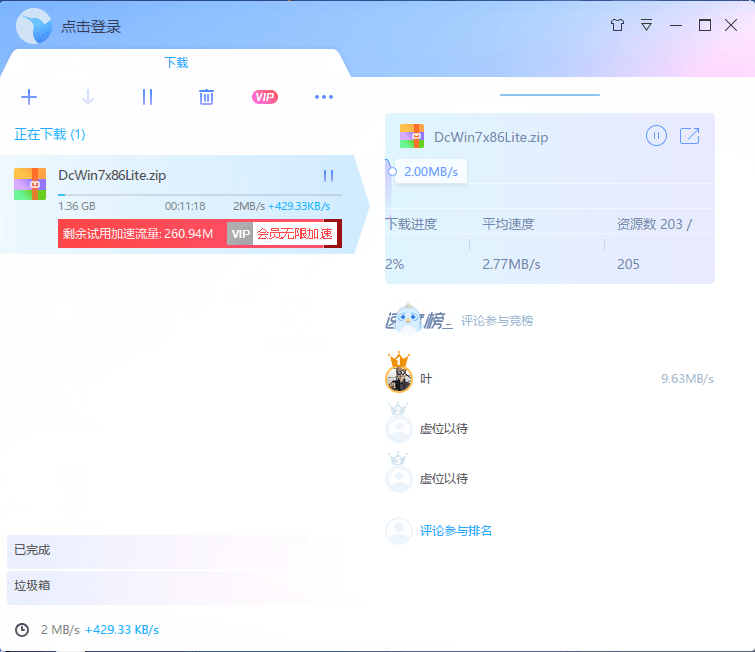Viewport: 755px width, 652px height.
Task: Click the trash icon to delete task
Action: [206, 97]
